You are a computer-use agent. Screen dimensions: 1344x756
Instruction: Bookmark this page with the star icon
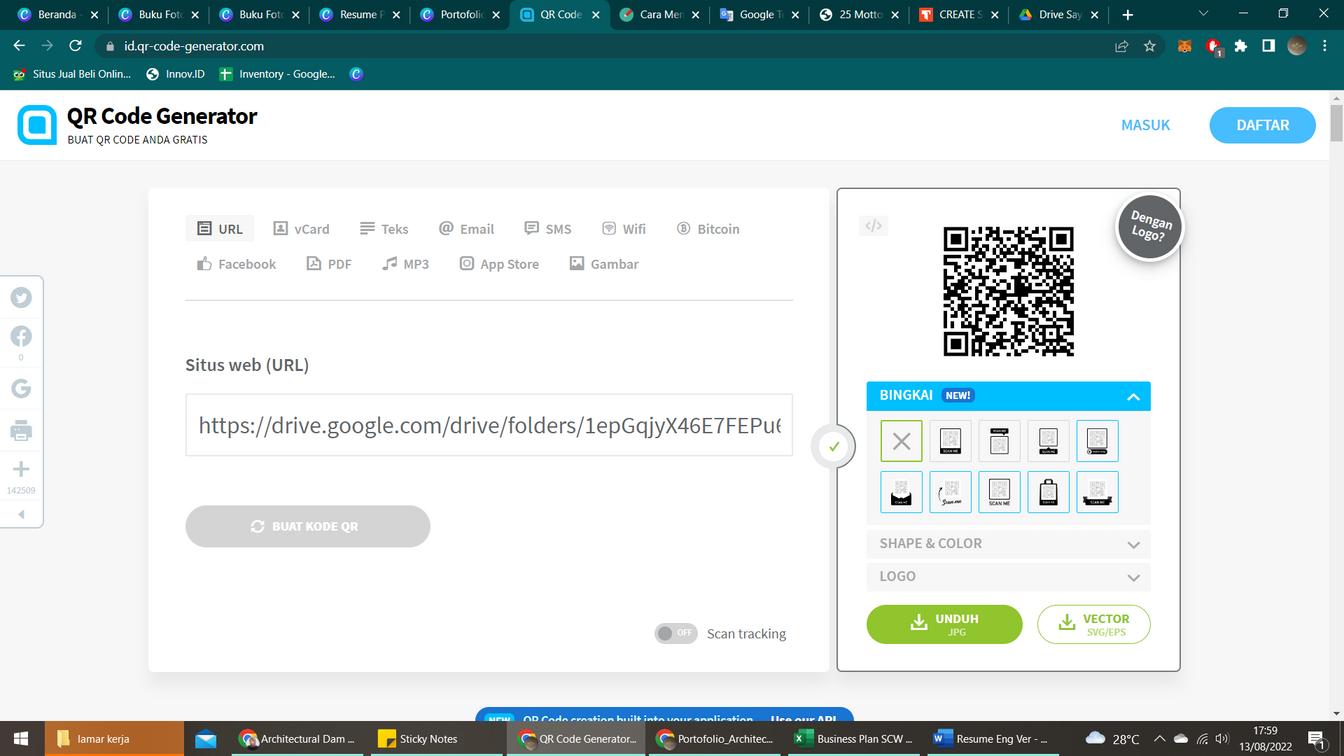pyautogui.click(x=1150, y=46)
